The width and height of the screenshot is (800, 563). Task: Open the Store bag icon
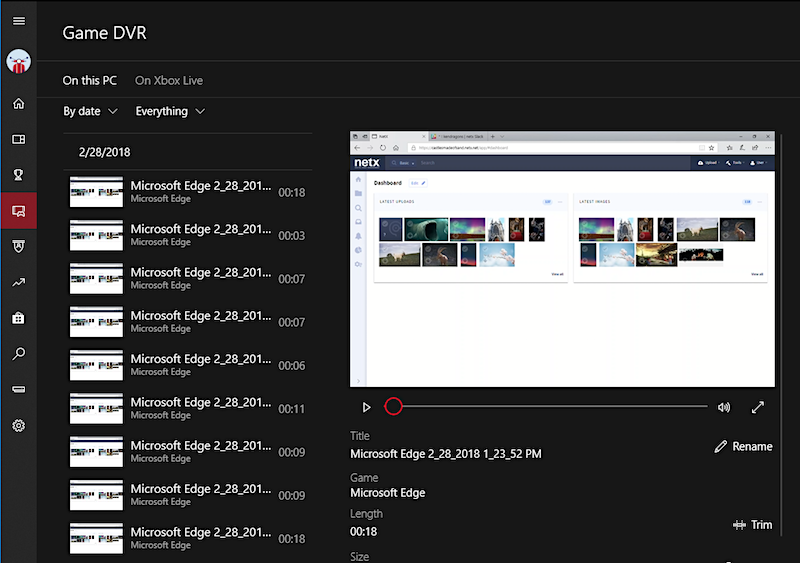(18, 318)
